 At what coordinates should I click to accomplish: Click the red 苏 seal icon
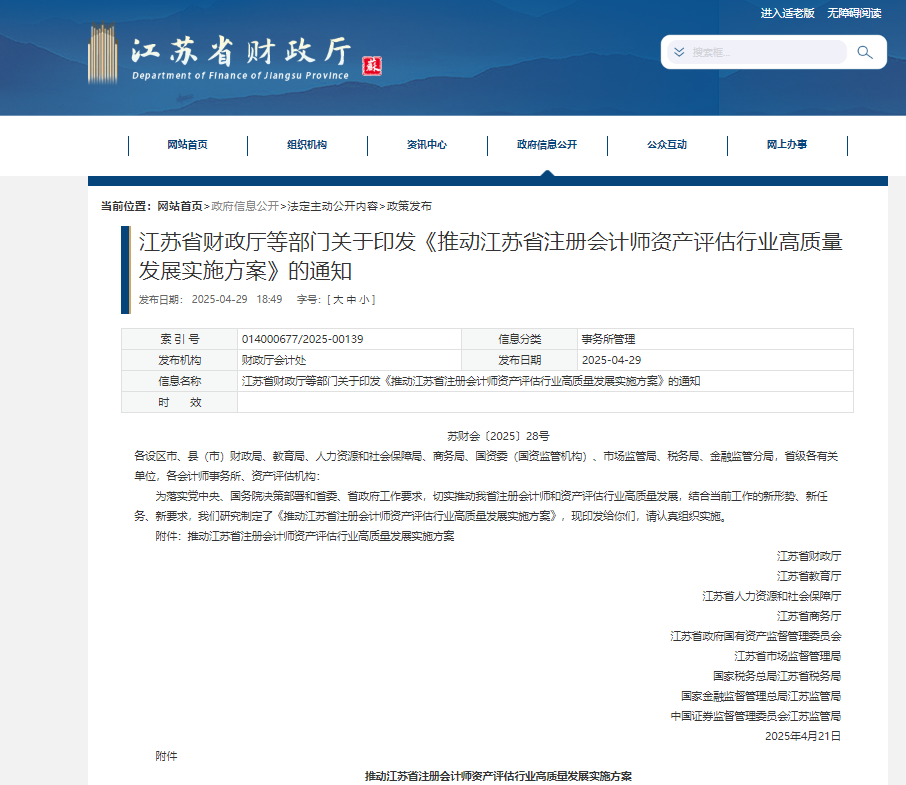coord(372,66)
